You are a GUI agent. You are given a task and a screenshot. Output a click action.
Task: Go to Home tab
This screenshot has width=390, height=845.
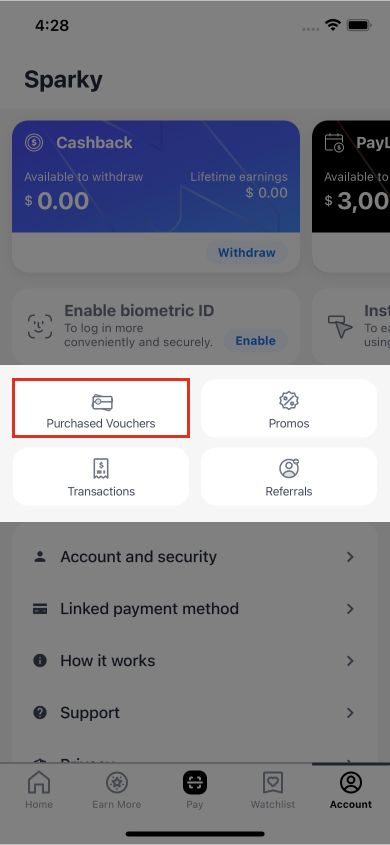[x=39, y=789]
